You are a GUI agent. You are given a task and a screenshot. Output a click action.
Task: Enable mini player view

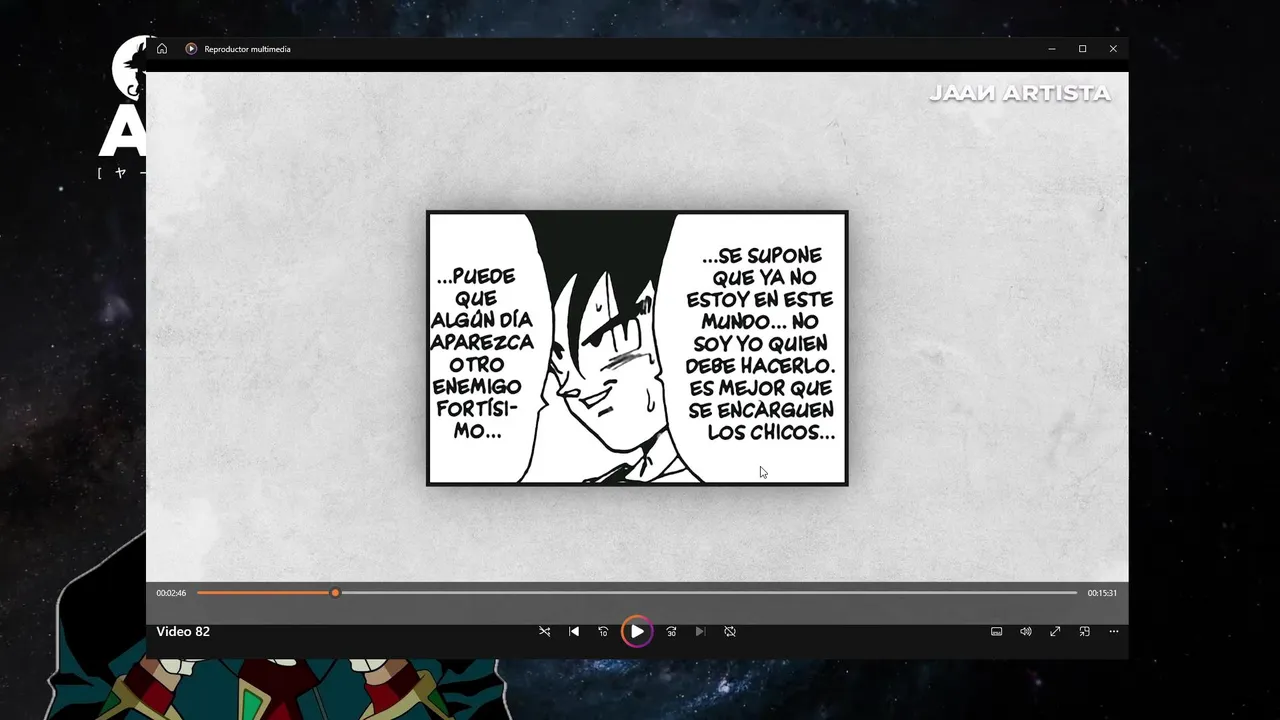click(1084, 632)
